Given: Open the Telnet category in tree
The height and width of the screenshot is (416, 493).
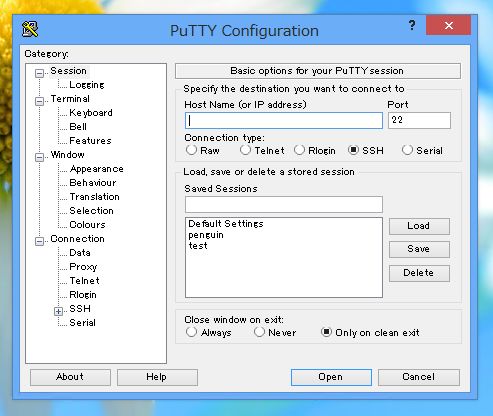Looking at the screenshot, I should pos(84,281).
